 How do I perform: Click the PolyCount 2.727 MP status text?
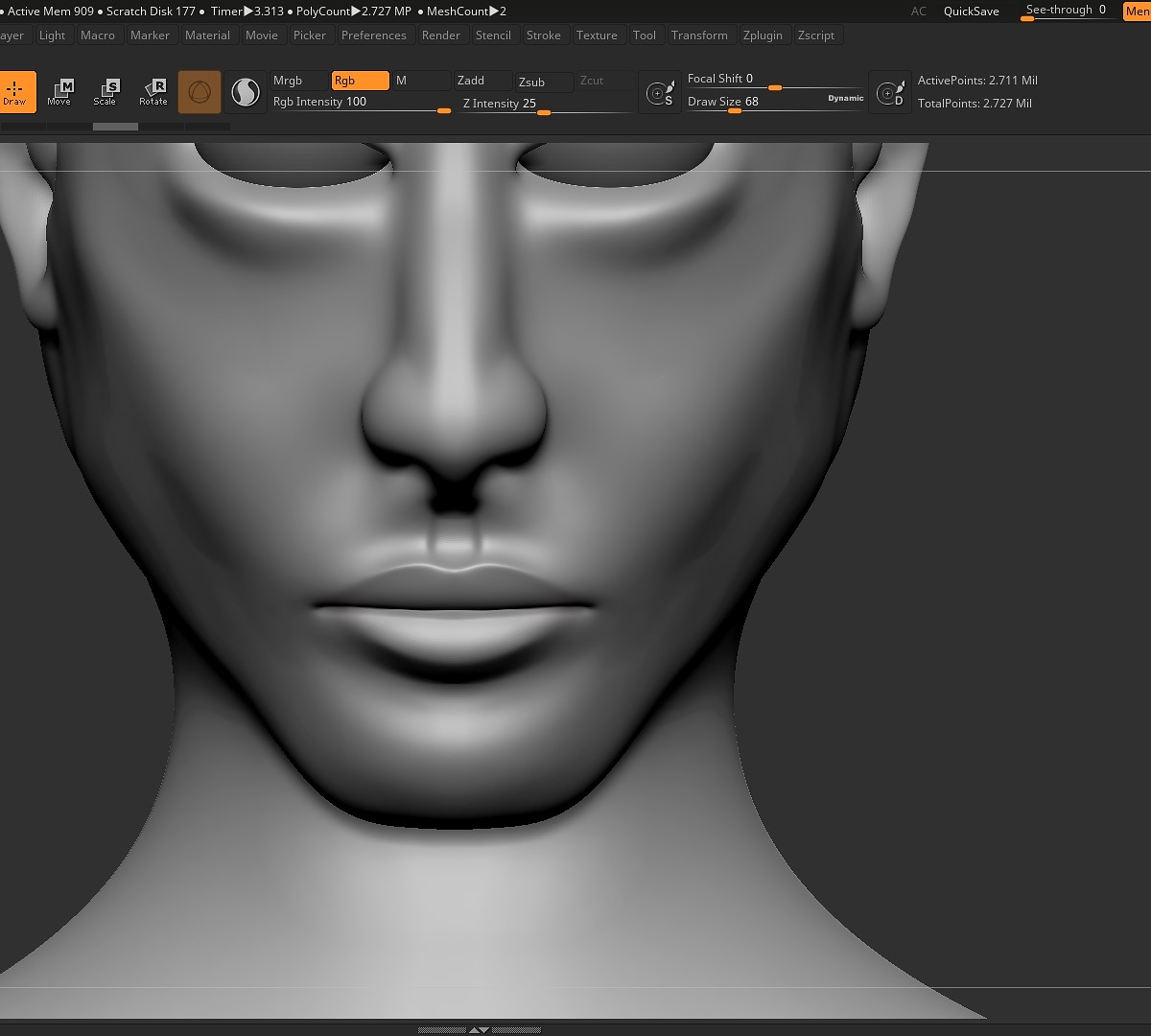pyautogui.click(x=353, y=12)
